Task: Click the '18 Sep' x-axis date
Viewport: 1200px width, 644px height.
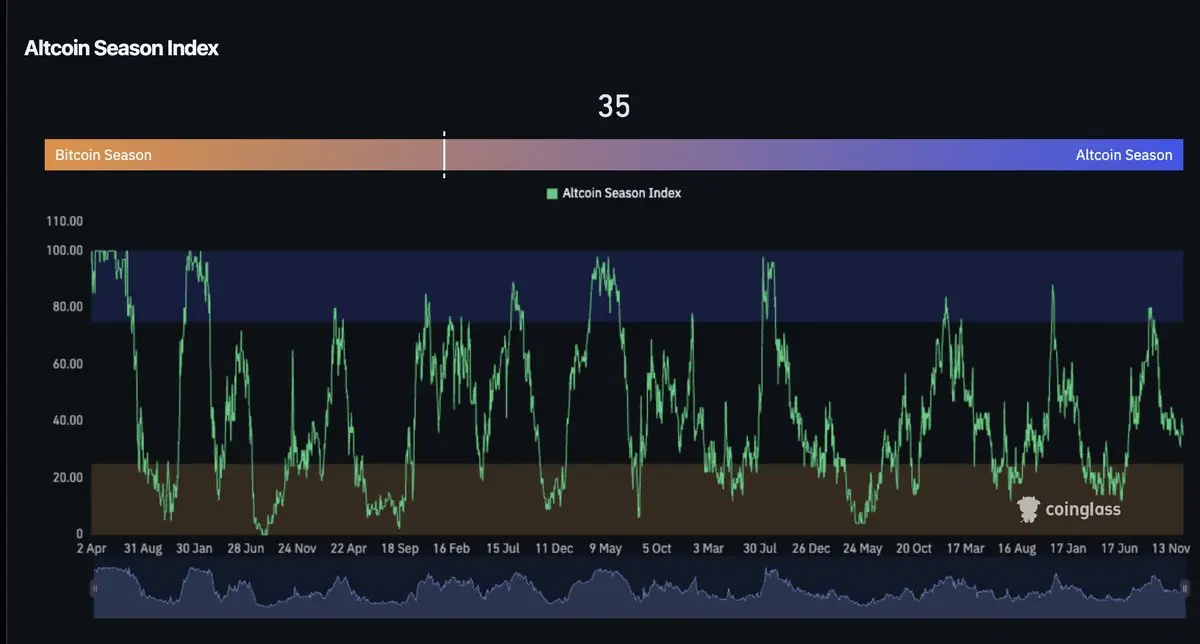Action: 399,549
